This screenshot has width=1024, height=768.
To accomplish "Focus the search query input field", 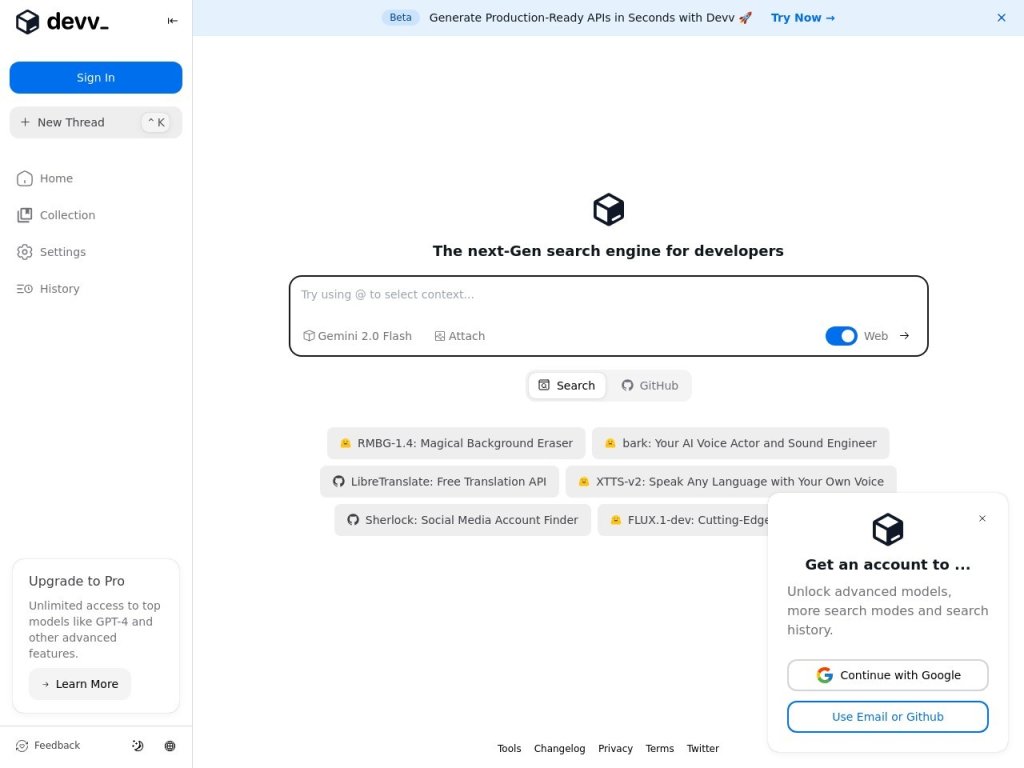I will pyautogui.click(x=609, y=295).
